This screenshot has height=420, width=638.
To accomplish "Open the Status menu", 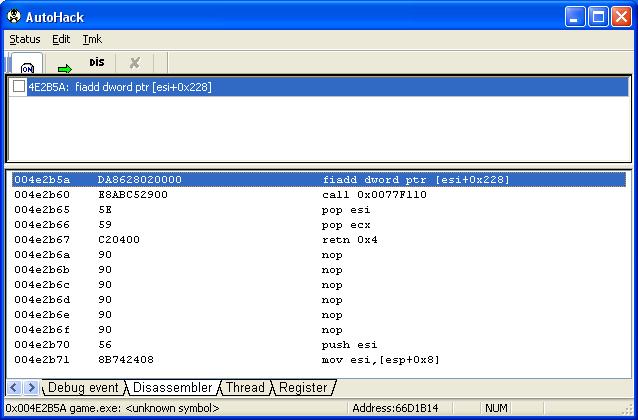I will [25, 39].
